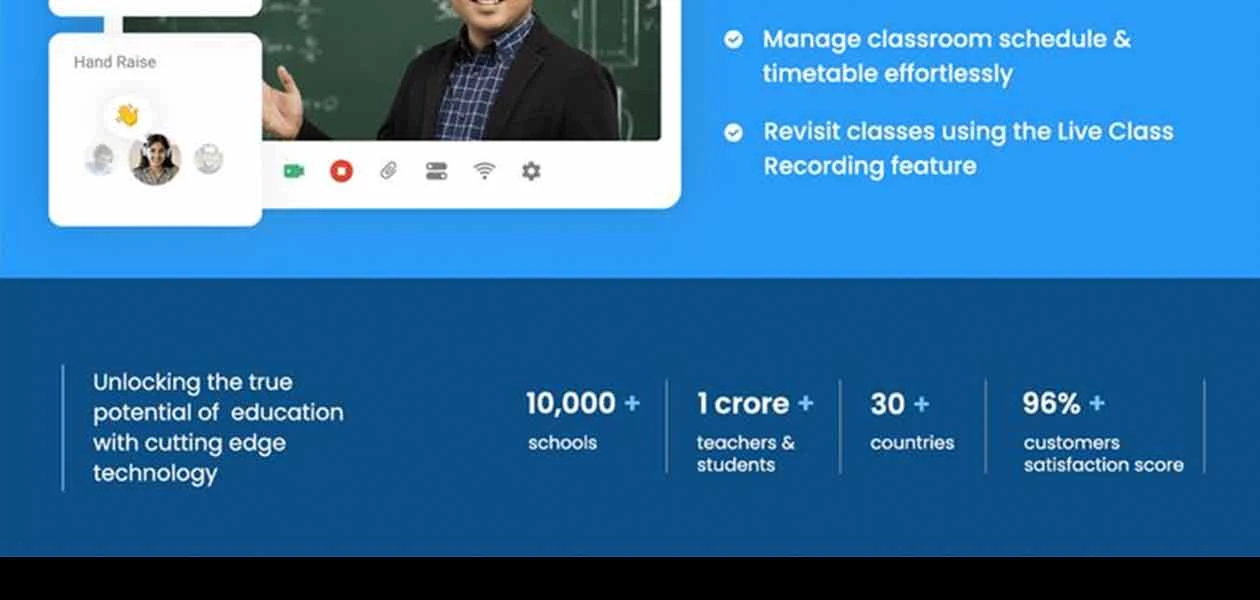Click the Hand Raise panel title

tap(115, 62)
